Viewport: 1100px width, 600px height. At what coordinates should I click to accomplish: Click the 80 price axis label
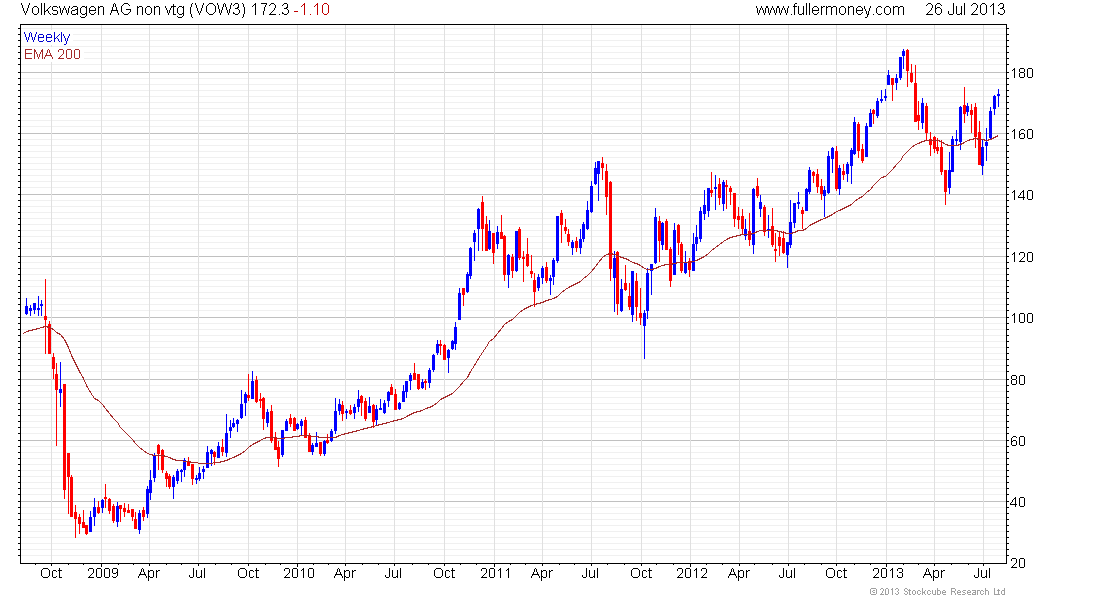pyautogui.click(x=1017, y=380)
